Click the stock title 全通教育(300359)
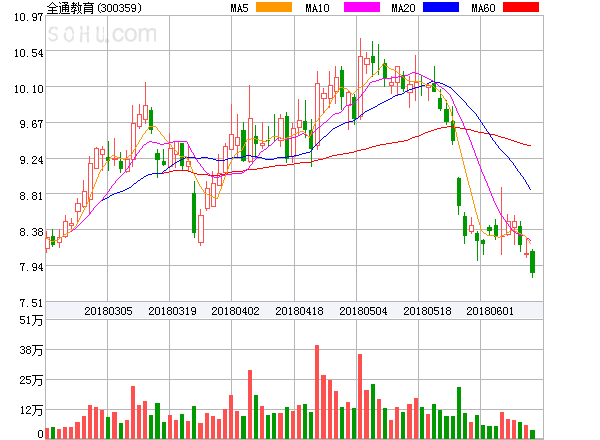This screenshot has height=440, width=600. pyautogui.click(x=94, y=8)
